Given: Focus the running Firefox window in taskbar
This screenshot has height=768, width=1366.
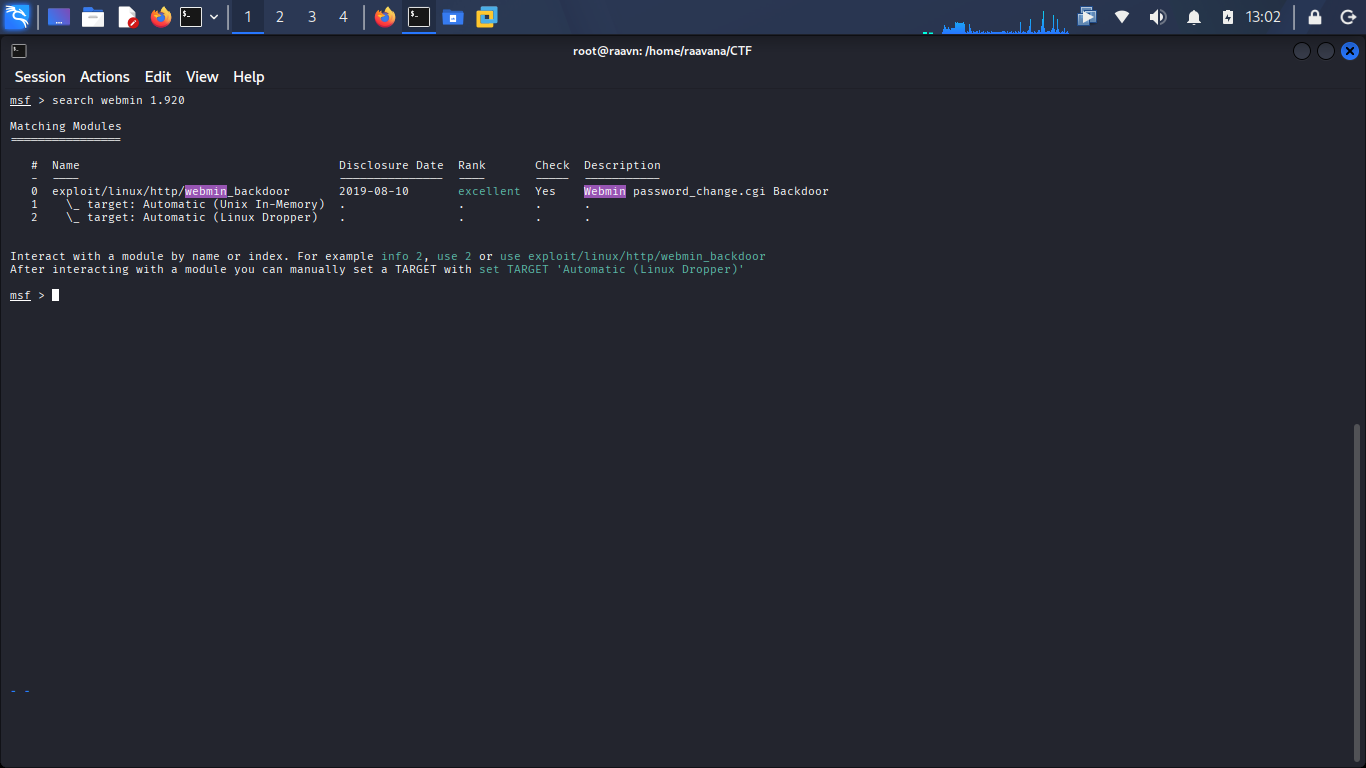Looking at the screenshot, I should (x=385, y=17).
